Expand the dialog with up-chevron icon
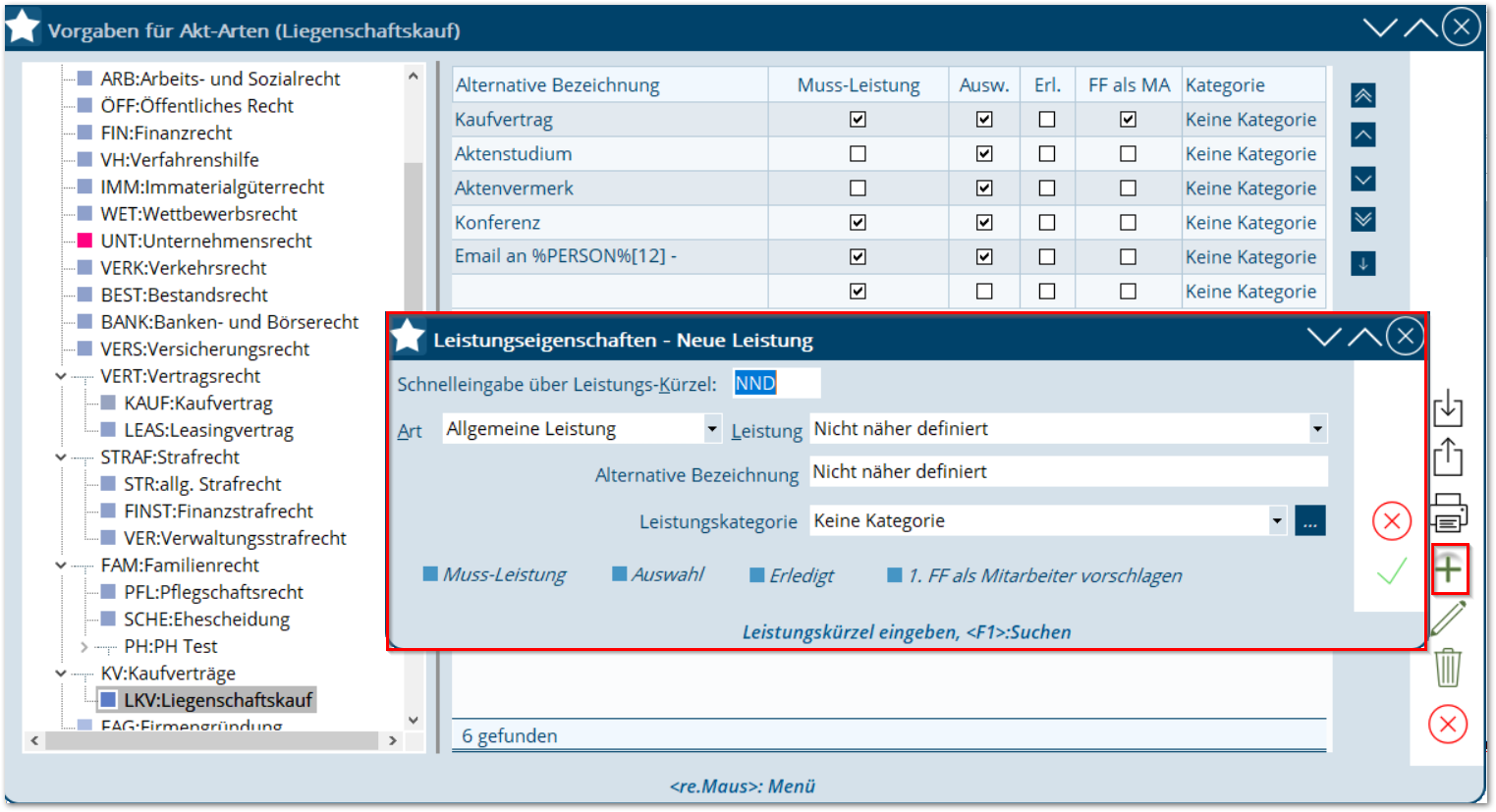The width and height of the screenshot is (1496, 812). pyautogui.click(x=1364, y=337)
